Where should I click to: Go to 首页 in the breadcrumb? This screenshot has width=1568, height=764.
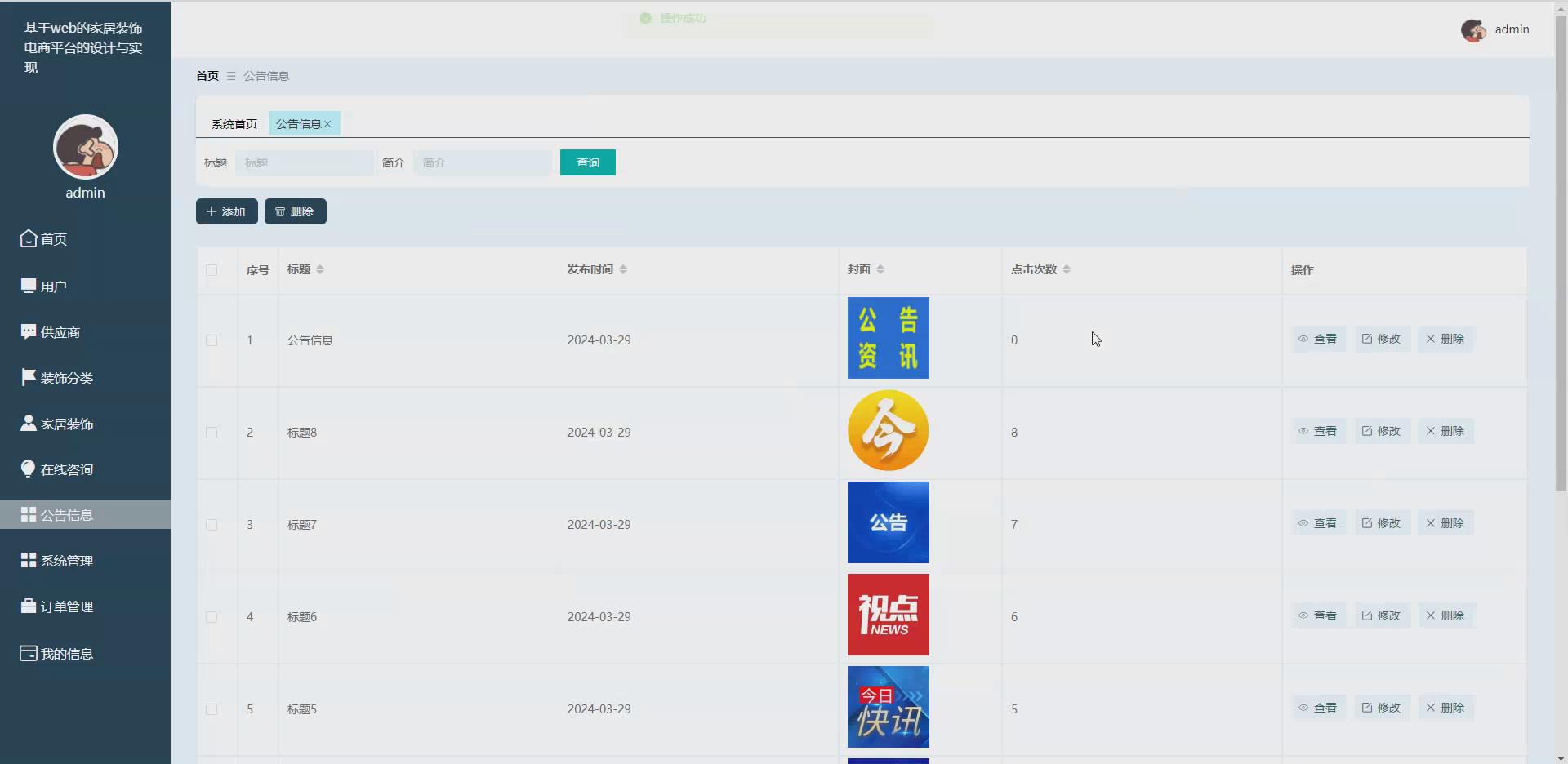(x=207, y=76)
